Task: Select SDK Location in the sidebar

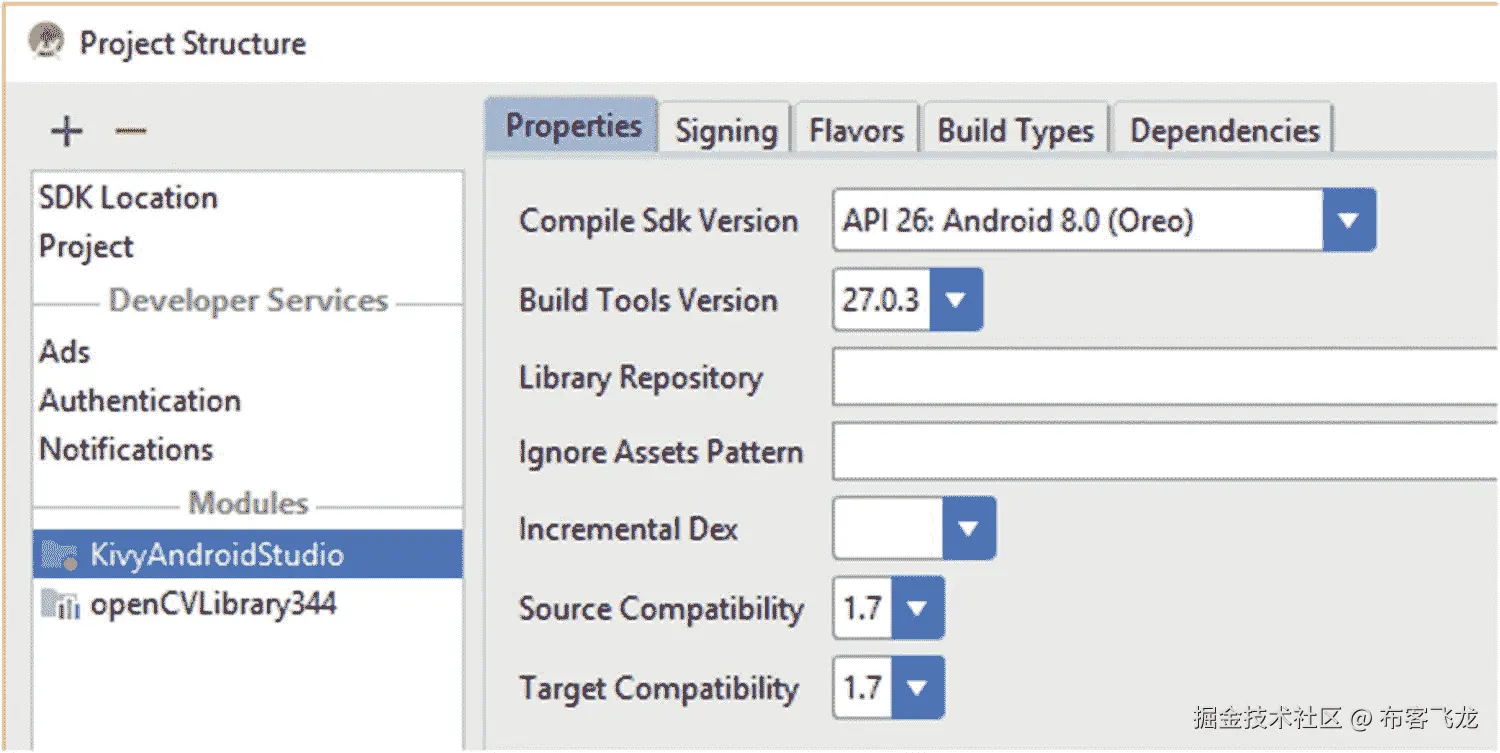Action: pos(128,198)
